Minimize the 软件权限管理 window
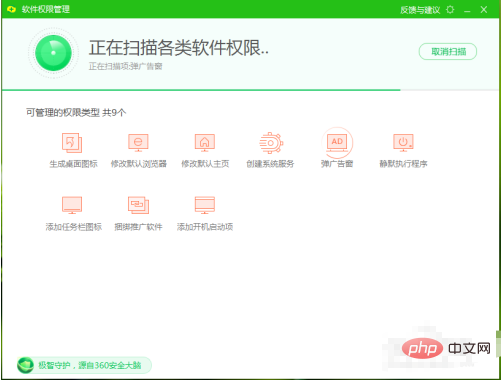The width and height of the screenshot is (501, 381). (x=467, y=10)
